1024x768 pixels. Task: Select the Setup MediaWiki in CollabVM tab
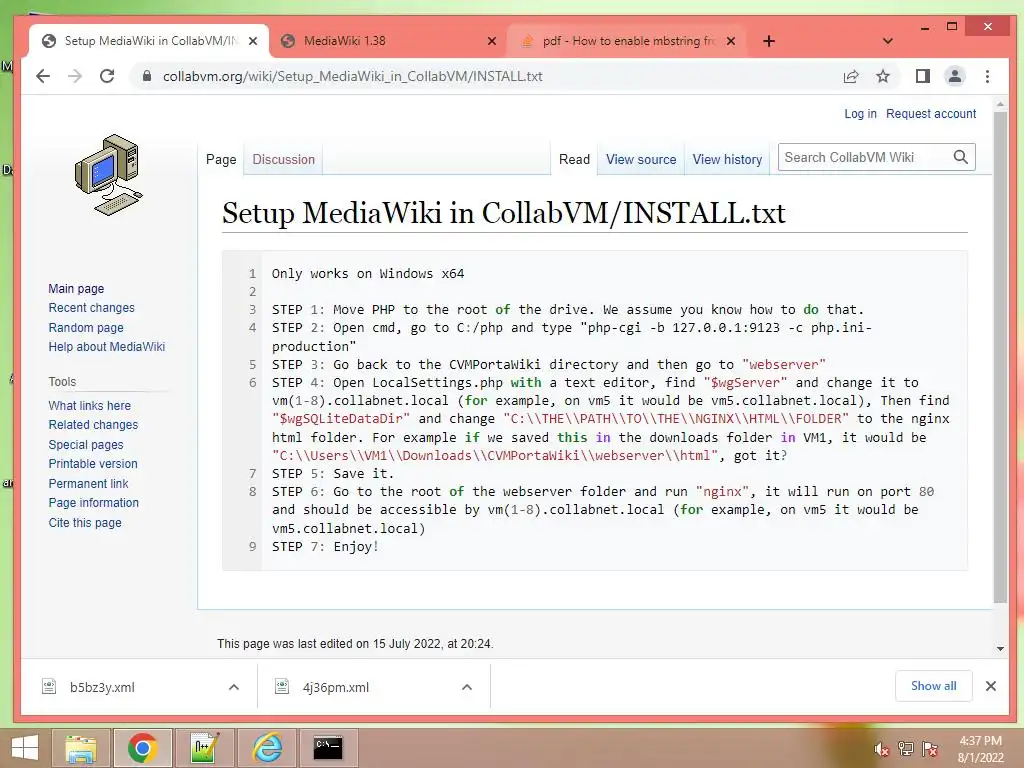tap(149, 41)
